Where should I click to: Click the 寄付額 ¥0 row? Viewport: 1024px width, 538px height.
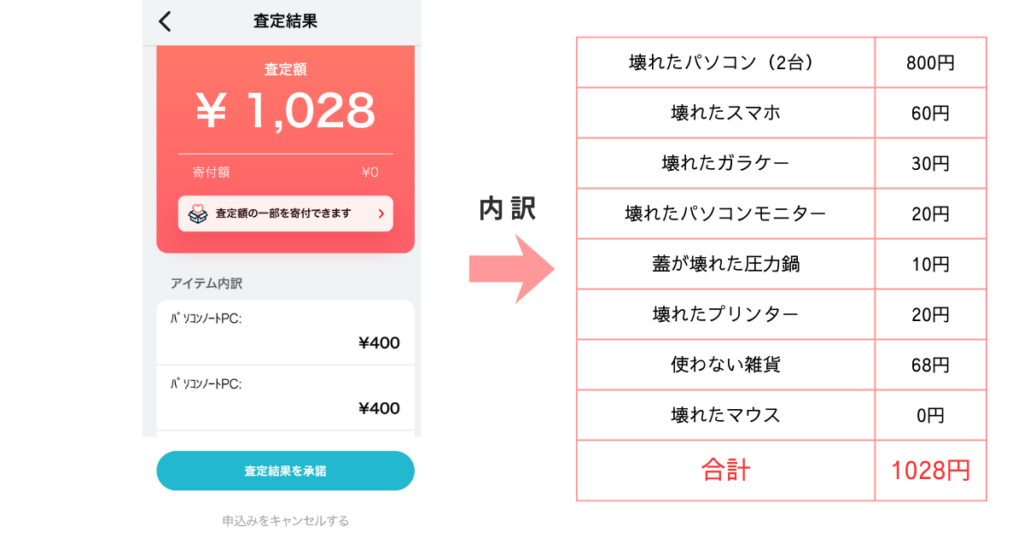(x=285, y=172)
